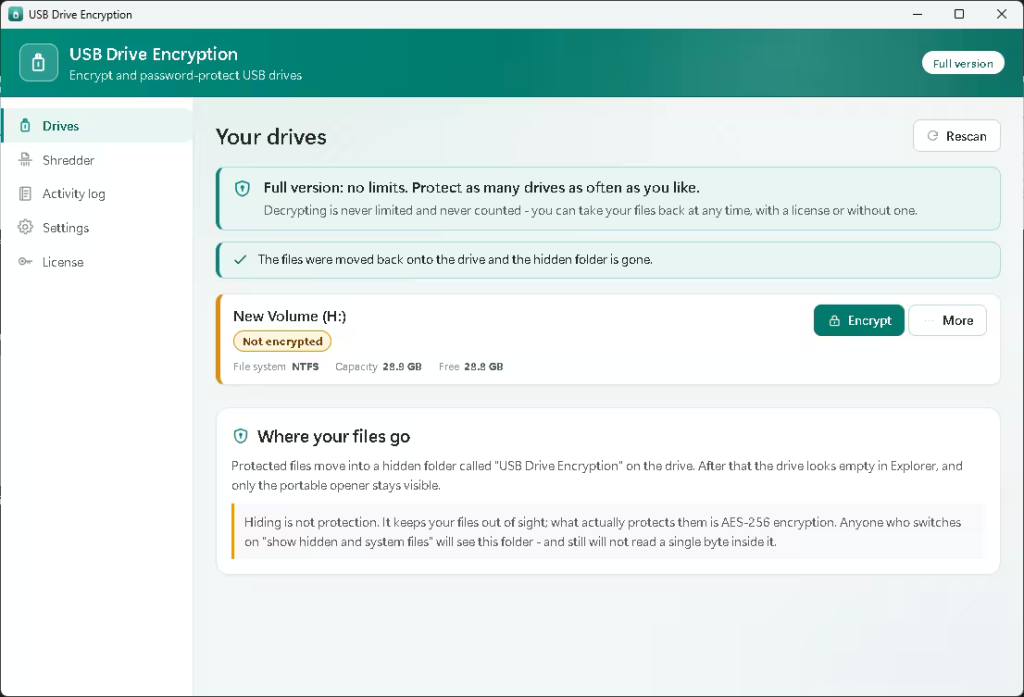Click the checkmark icon in the success message
Viewport: 1024px width, 697px height.
[240, 259]
